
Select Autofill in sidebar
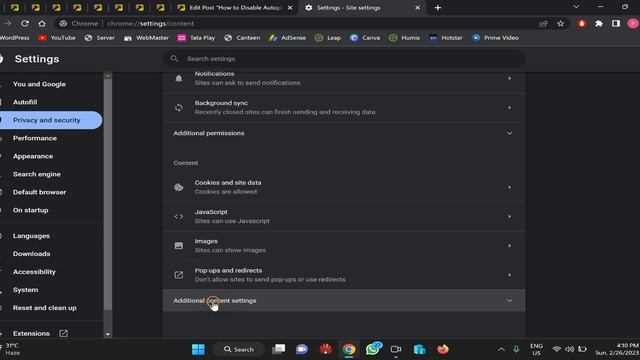(25, 102)
